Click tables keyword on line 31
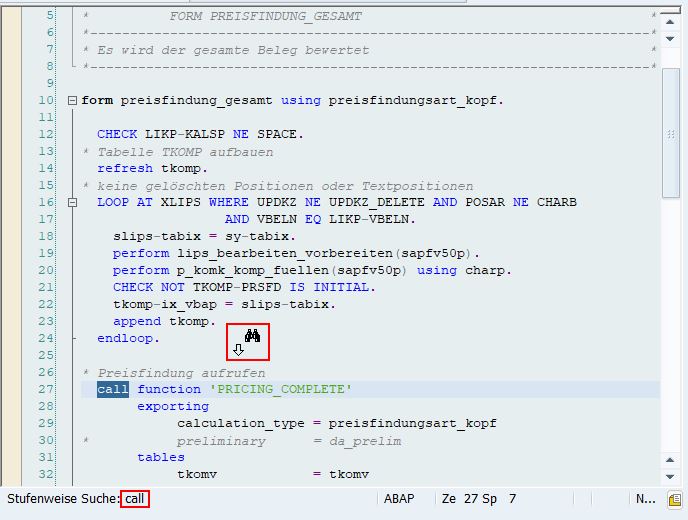 click(x=161, y=457)
